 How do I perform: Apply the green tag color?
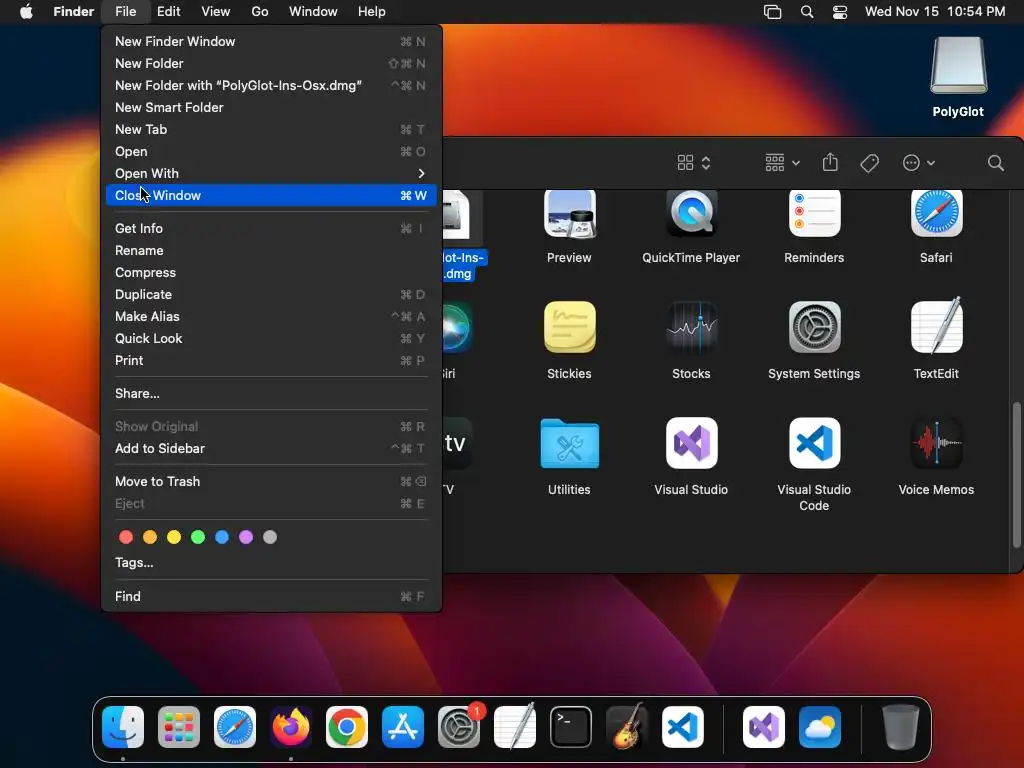coord(198,537)
